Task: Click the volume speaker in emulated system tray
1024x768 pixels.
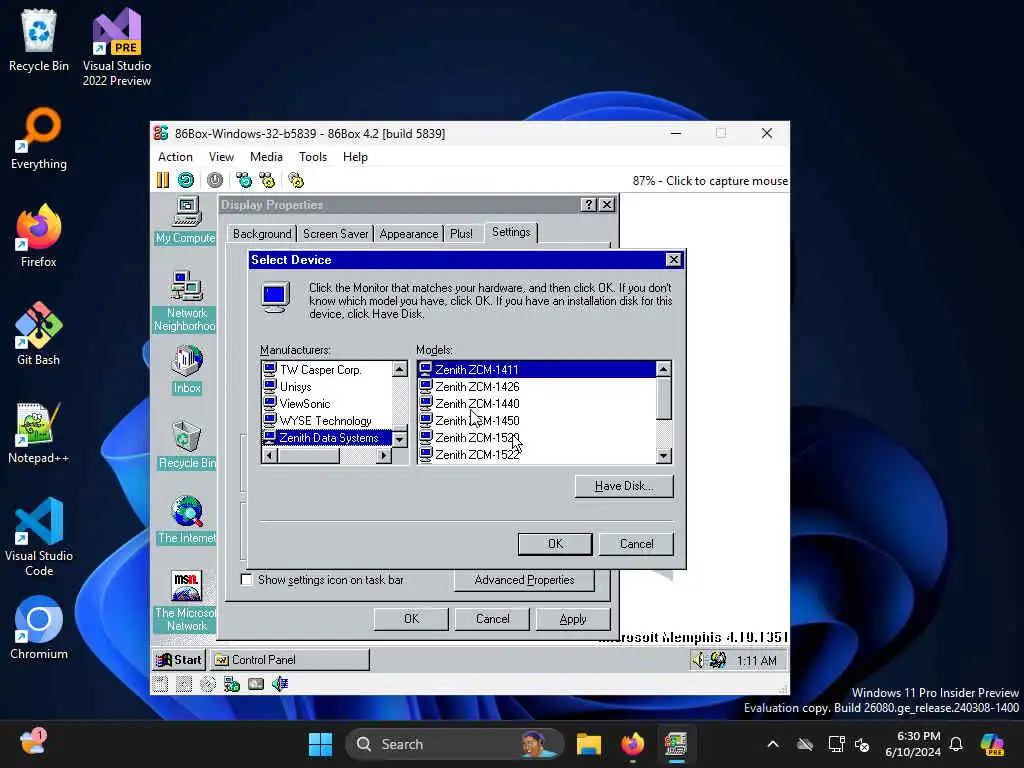Action: pyautogui.click(x=698, y=660)
